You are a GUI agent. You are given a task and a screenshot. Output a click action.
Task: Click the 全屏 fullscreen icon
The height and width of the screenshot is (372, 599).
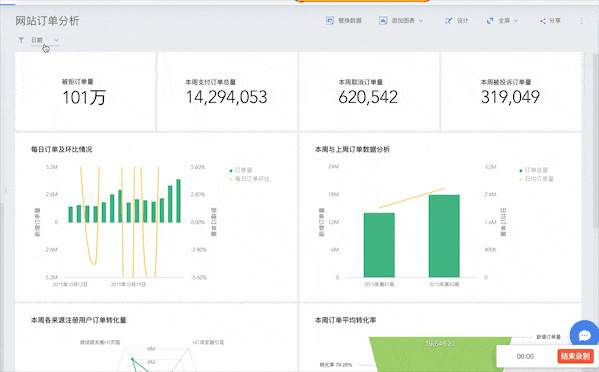490,21
